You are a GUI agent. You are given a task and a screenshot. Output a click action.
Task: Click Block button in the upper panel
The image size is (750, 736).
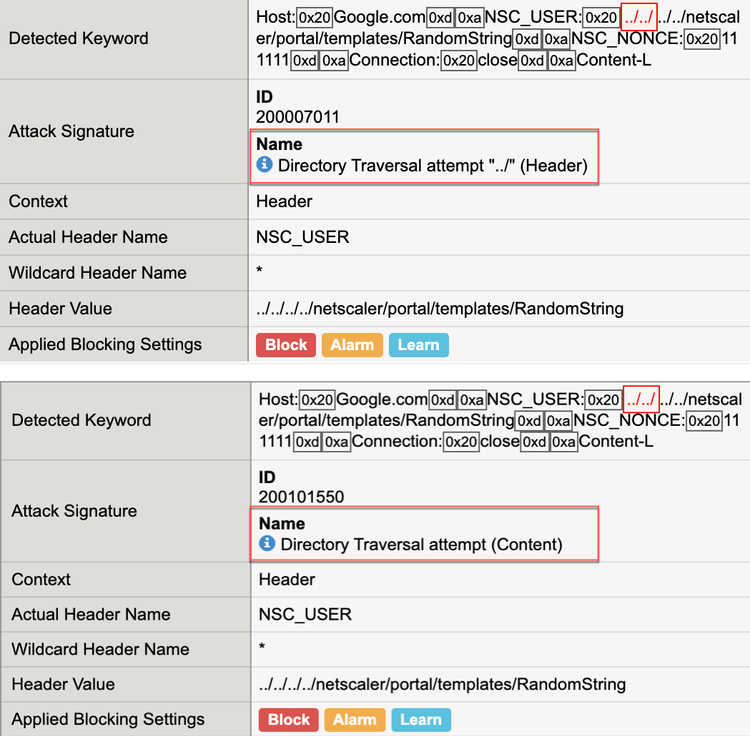coord(286,345)
